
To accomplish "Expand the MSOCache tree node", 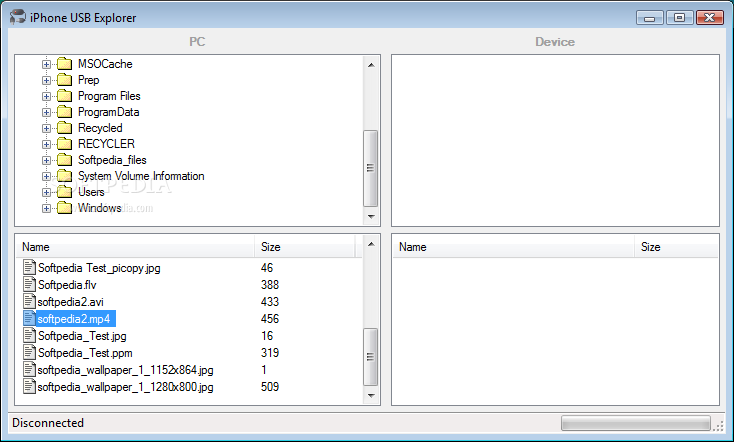I will pyautogui.click(x=46, y=64).
